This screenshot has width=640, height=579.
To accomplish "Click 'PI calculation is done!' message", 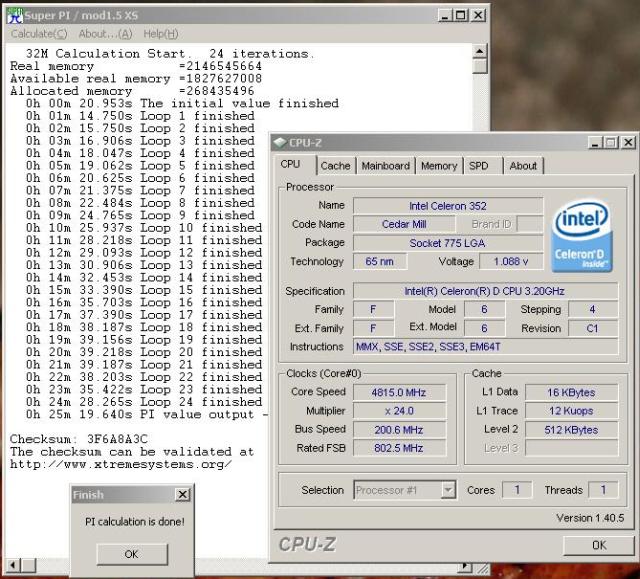I will 135,521.
